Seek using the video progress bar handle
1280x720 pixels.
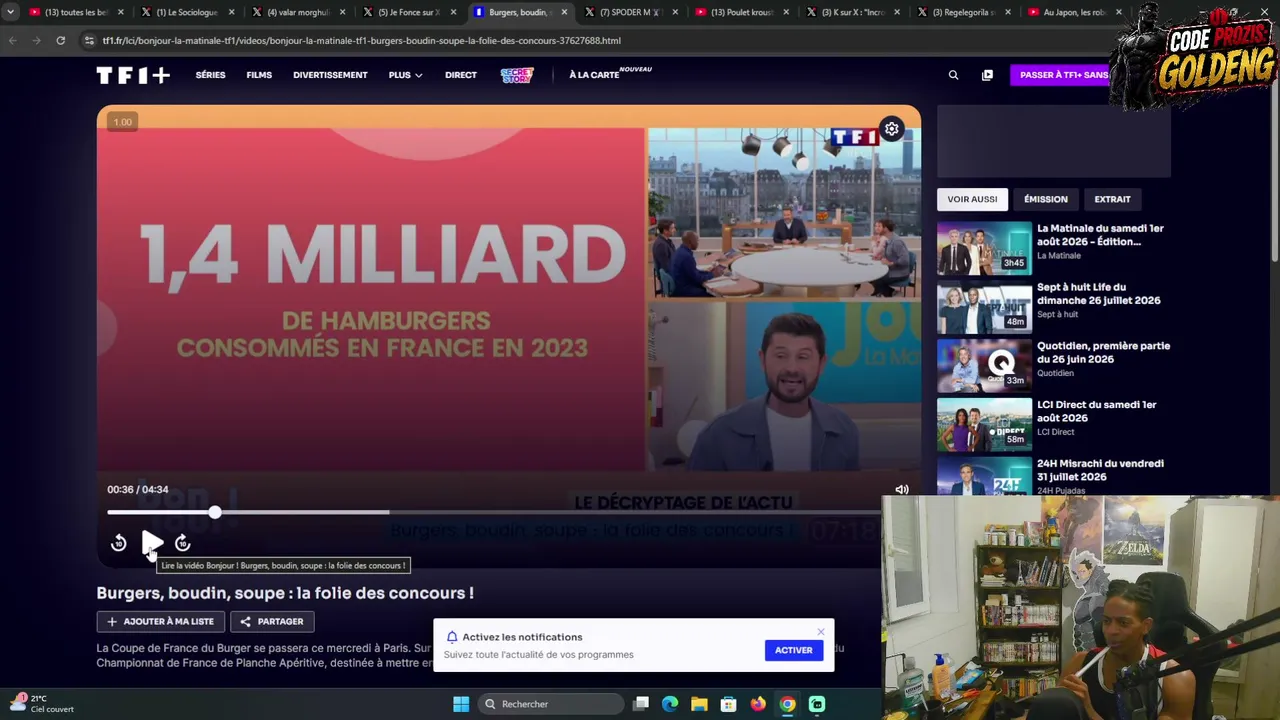pyautogui.click(x=215, y=513)
